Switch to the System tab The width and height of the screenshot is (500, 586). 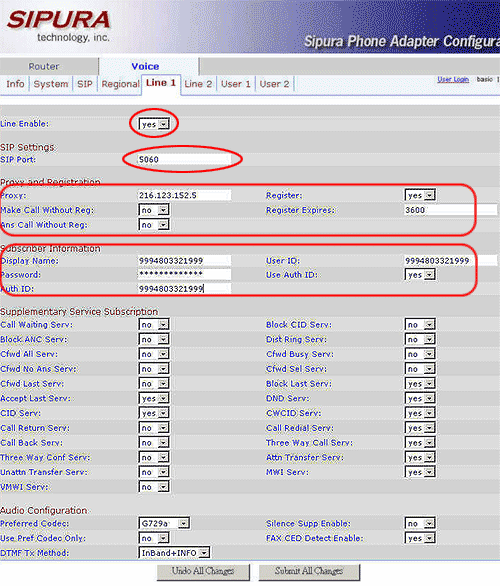[51, 84]
